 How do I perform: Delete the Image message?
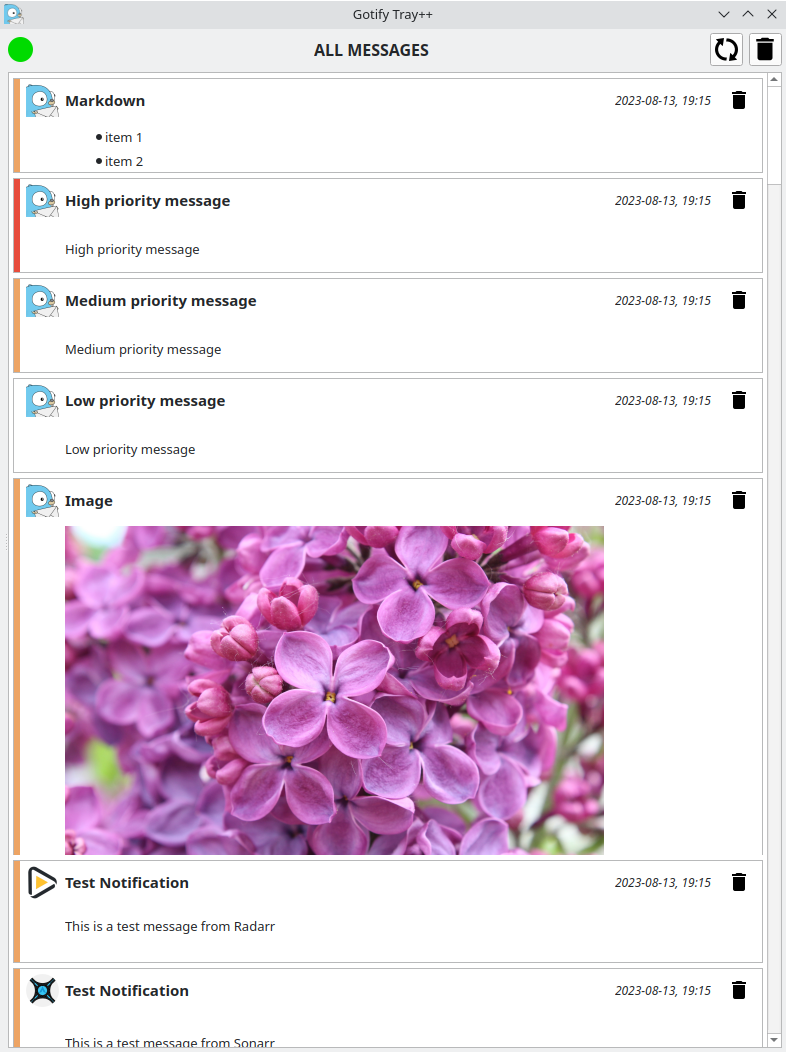coord(739,501)
